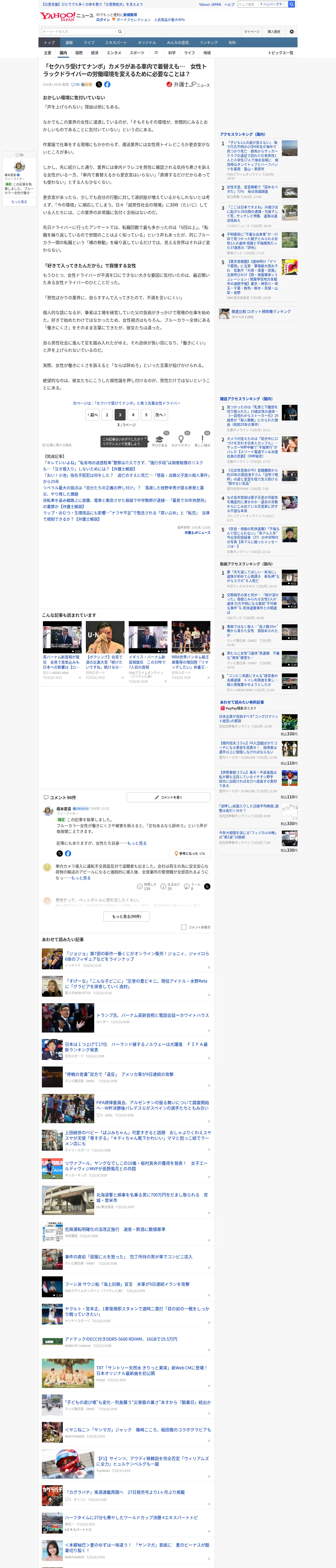This screenshot has width=336, height=1568.
Task: Dismiss the トランプ氏 recommended article
Action: pyautogui.click(x=209, y=1030)
